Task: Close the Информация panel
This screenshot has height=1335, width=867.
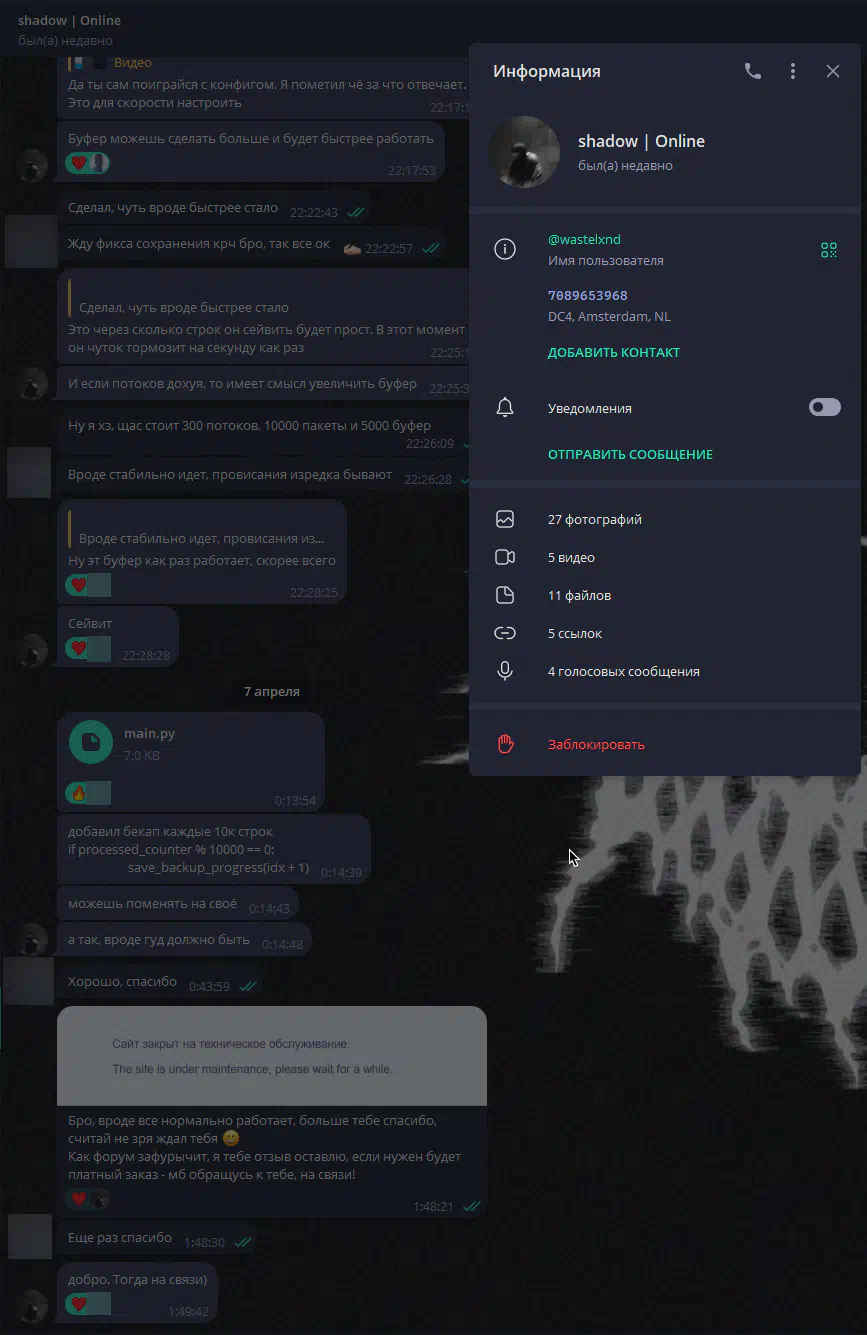Action: pyautogui.click(x=833, y=71)
